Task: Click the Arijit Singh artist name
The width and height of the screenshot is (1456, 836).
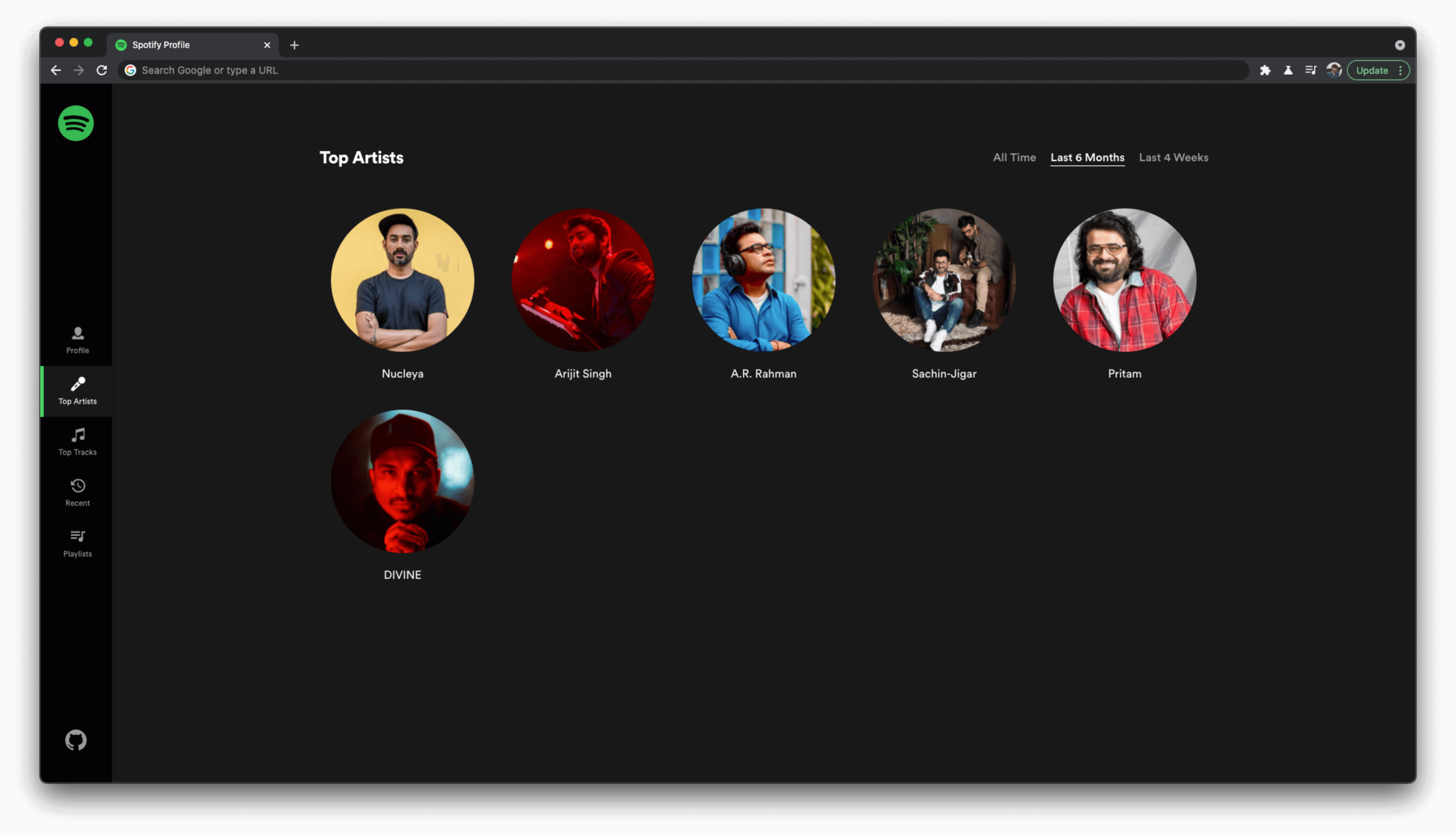Action: 582,374
